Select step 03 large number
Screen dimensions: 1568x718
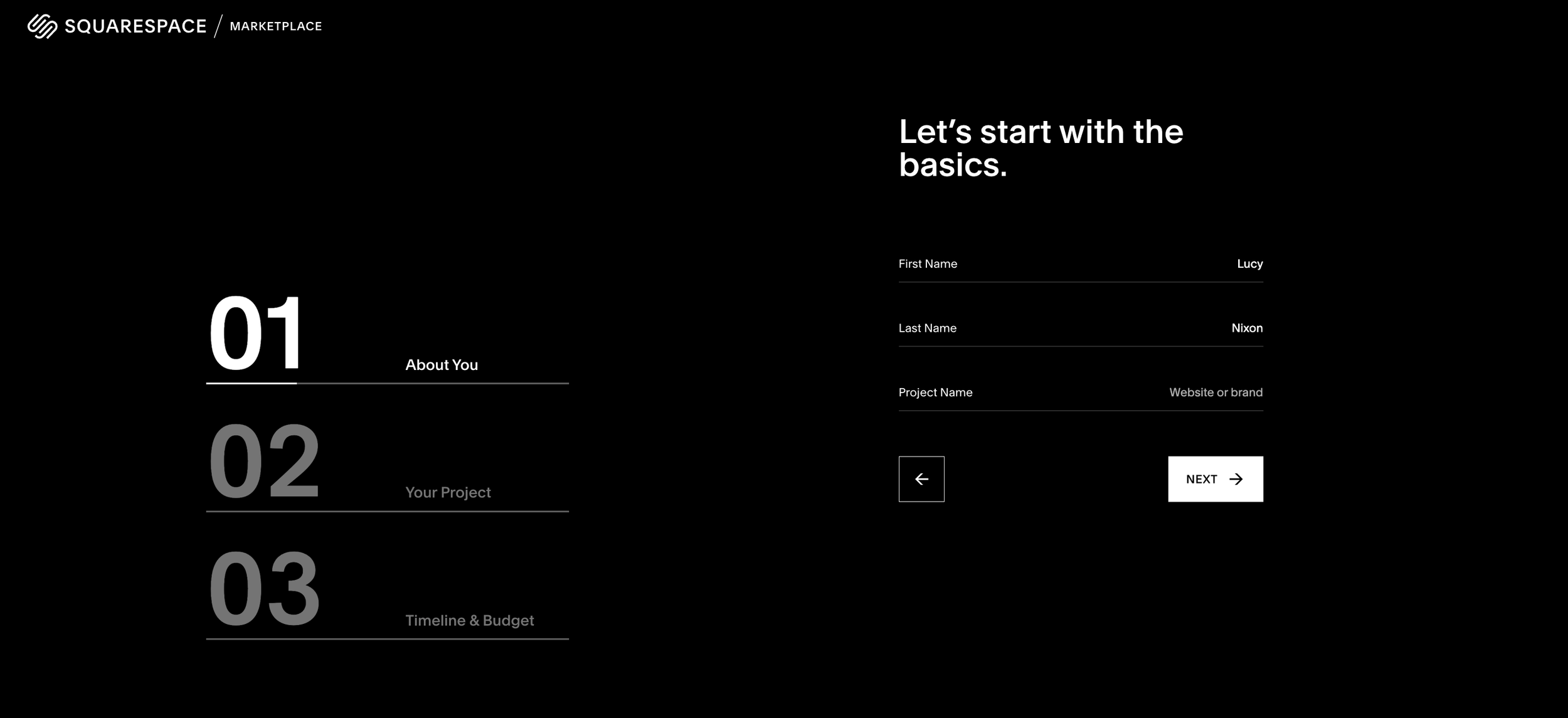point(263,589)
